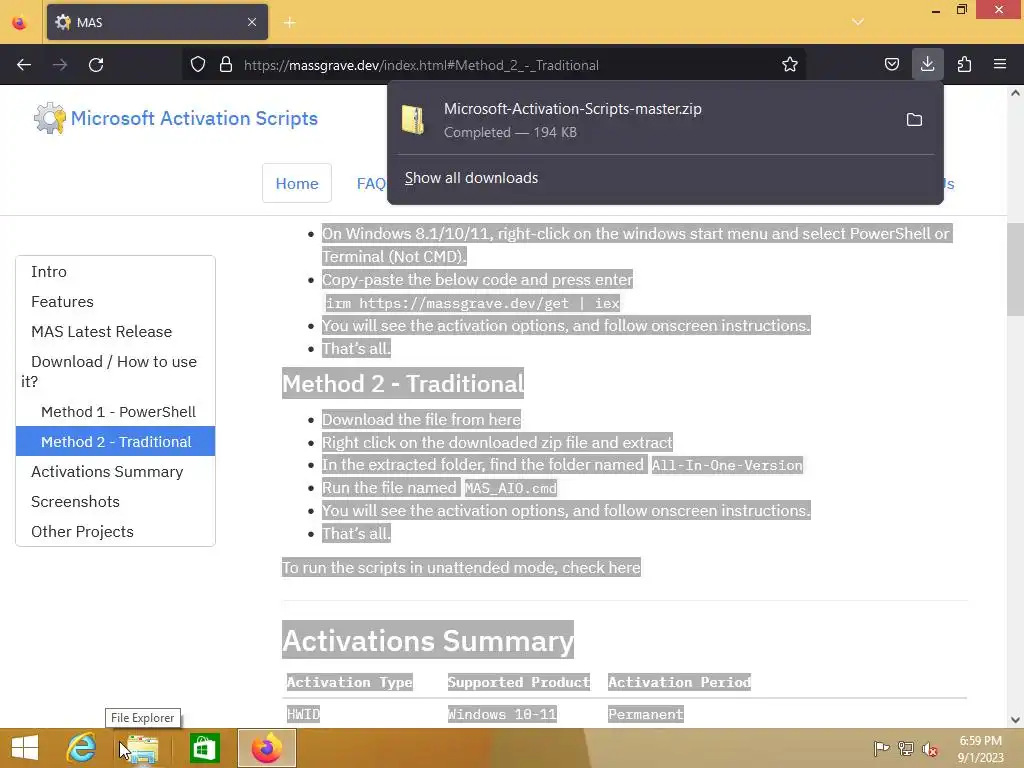The width and height of the screenshot is (1024, 768).
Task: Open network status tray icon
Action: (x=906, y=748)
